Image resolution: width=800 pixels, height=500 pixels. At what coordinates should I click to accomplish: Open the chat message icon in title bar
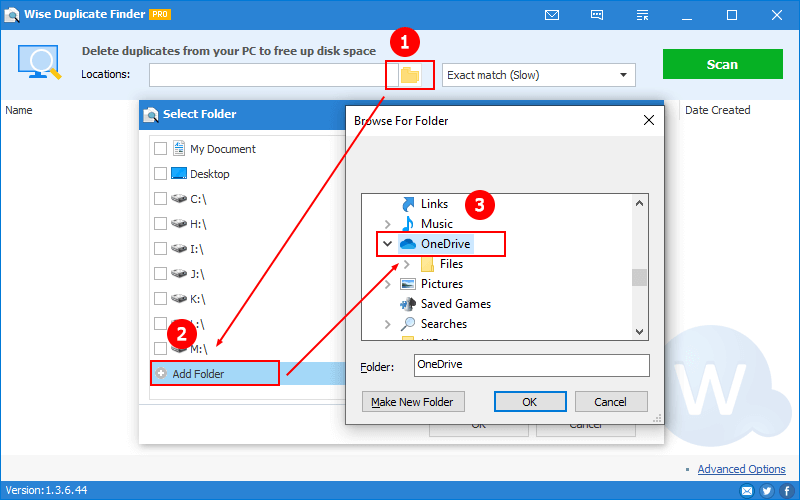pyautogui.click(x=596, y=15)
